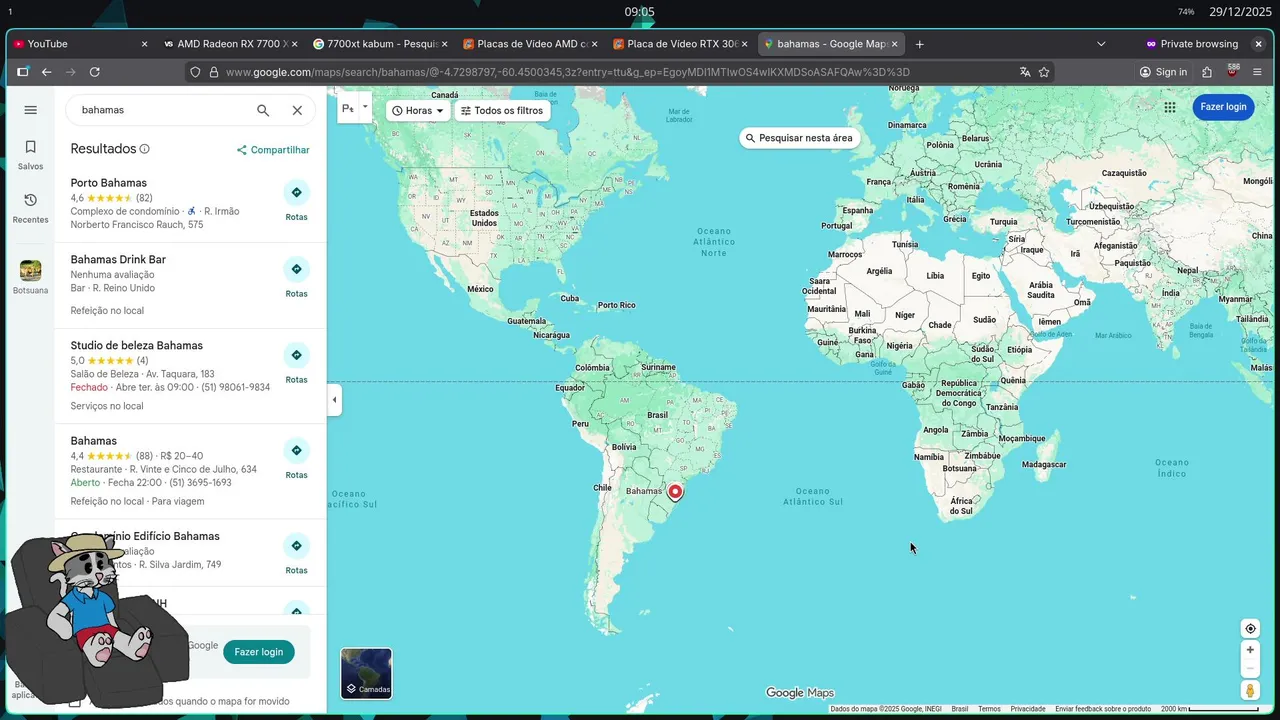Screen dimensions: 1280x720
Task: Zoom out with the minus button
Action: (x=1250, y=669)
